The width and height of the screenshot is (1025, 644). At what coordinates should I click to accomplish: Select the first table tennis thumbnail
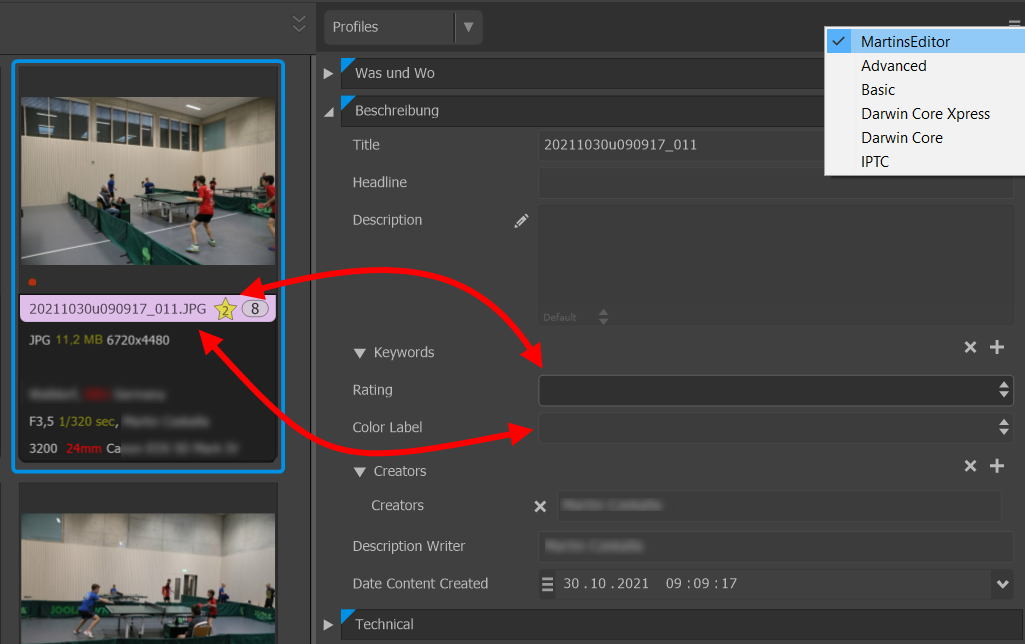click(148, 181)
